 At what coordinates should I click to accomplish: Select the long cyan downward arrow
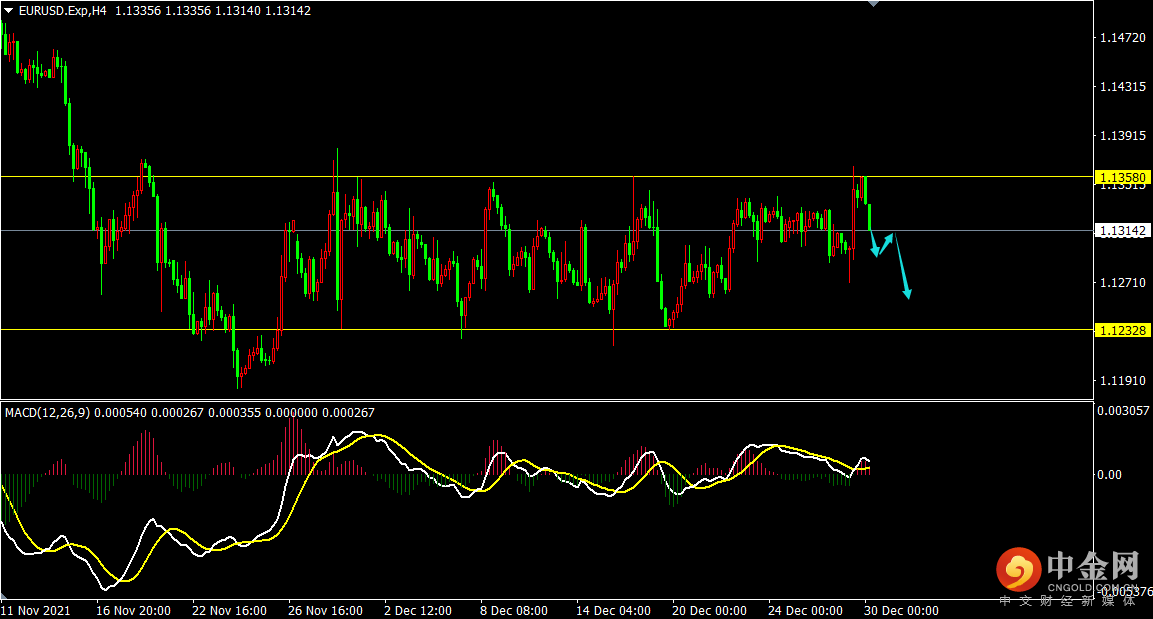coord(903,266)
